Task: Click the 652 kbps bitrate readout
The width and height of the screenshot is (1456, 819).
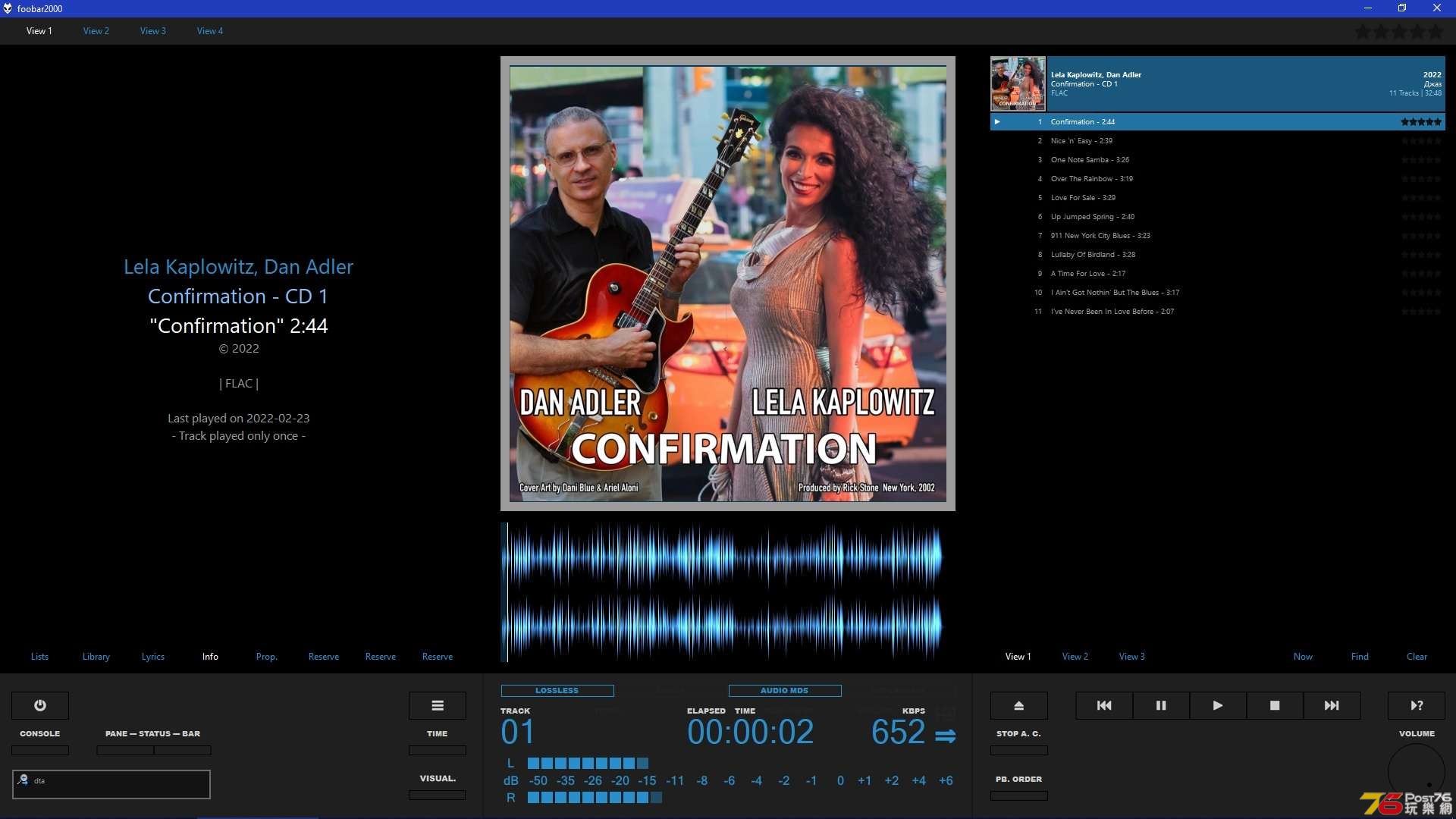Action: [898, 733]
